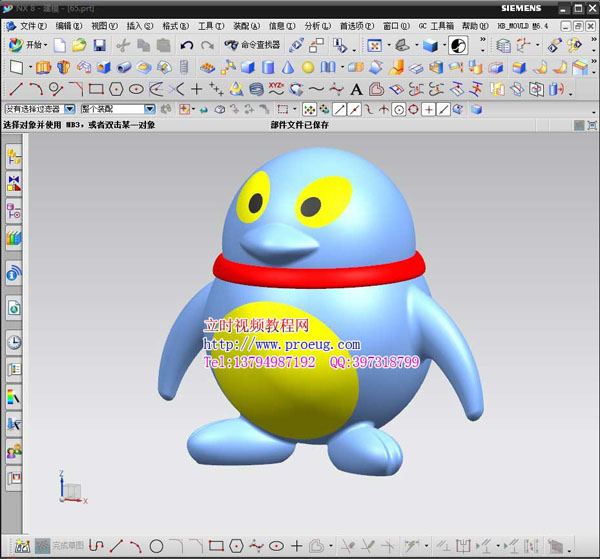Toggle End Point snapping
This screenshot has height=559, width=600.
point(339,110)
